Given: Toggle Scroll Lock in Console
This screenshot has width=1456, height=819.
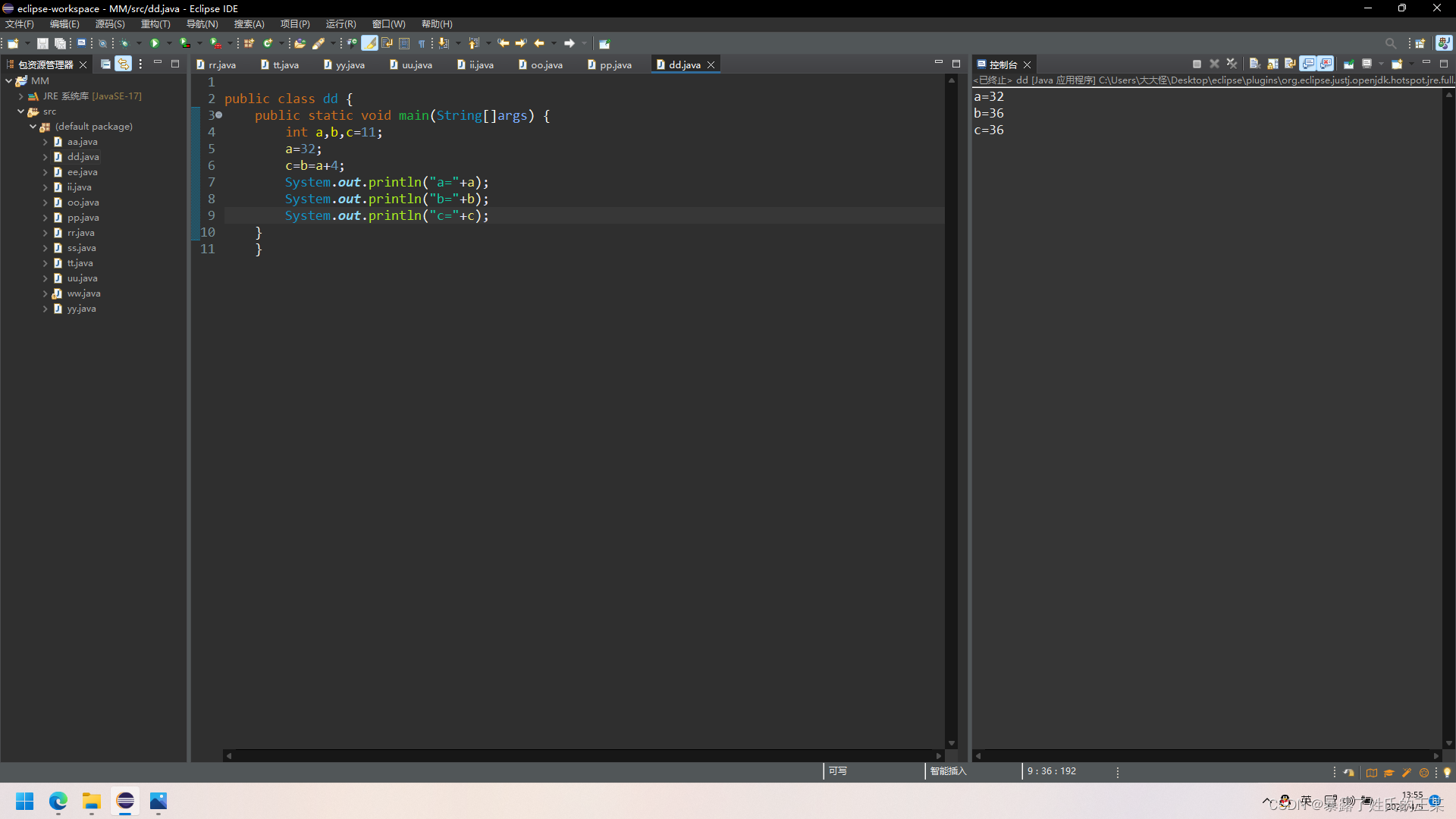Looking at the screenshot, I should pyautogui.click(x=1272, y=64).
